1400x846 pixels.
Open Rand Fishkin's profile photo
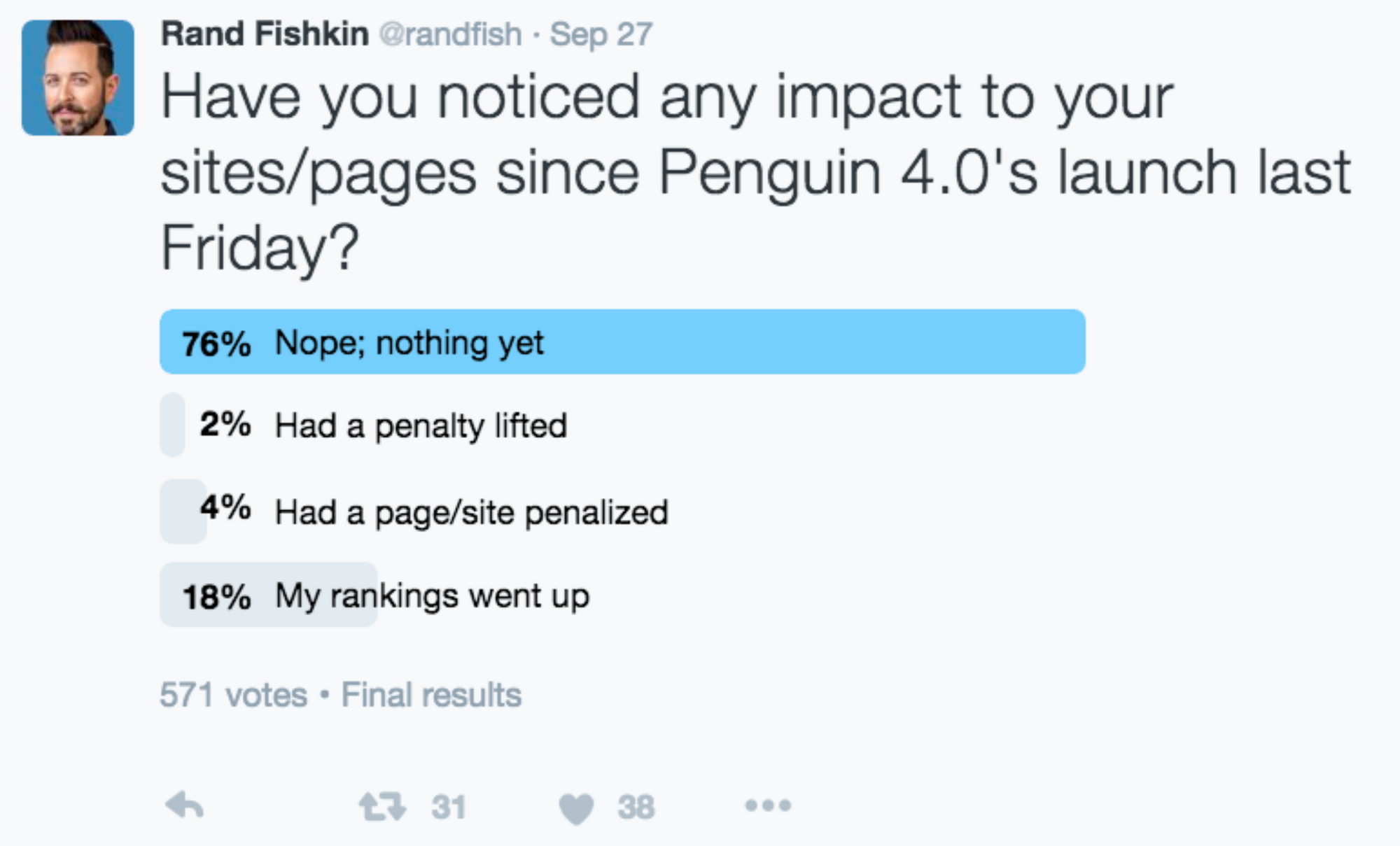click(x=78, y=78)
